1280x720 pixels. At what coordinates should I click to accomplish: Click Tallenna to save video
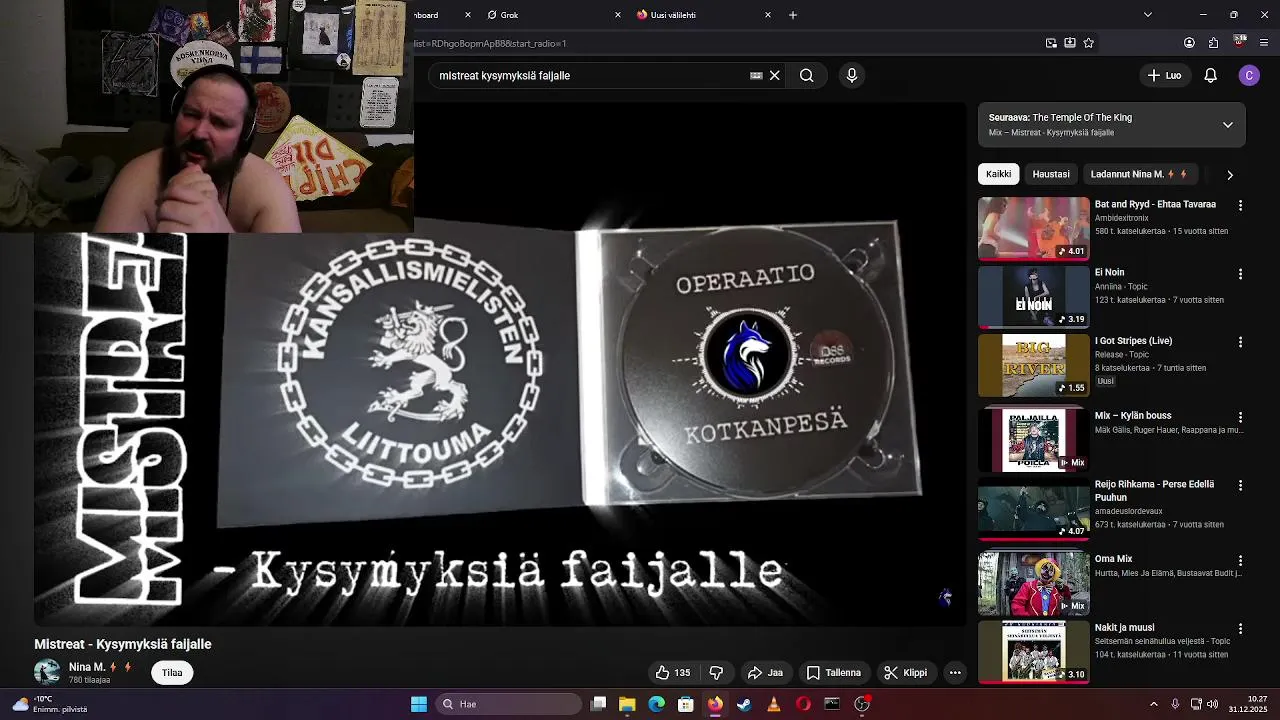click(834, 673)
